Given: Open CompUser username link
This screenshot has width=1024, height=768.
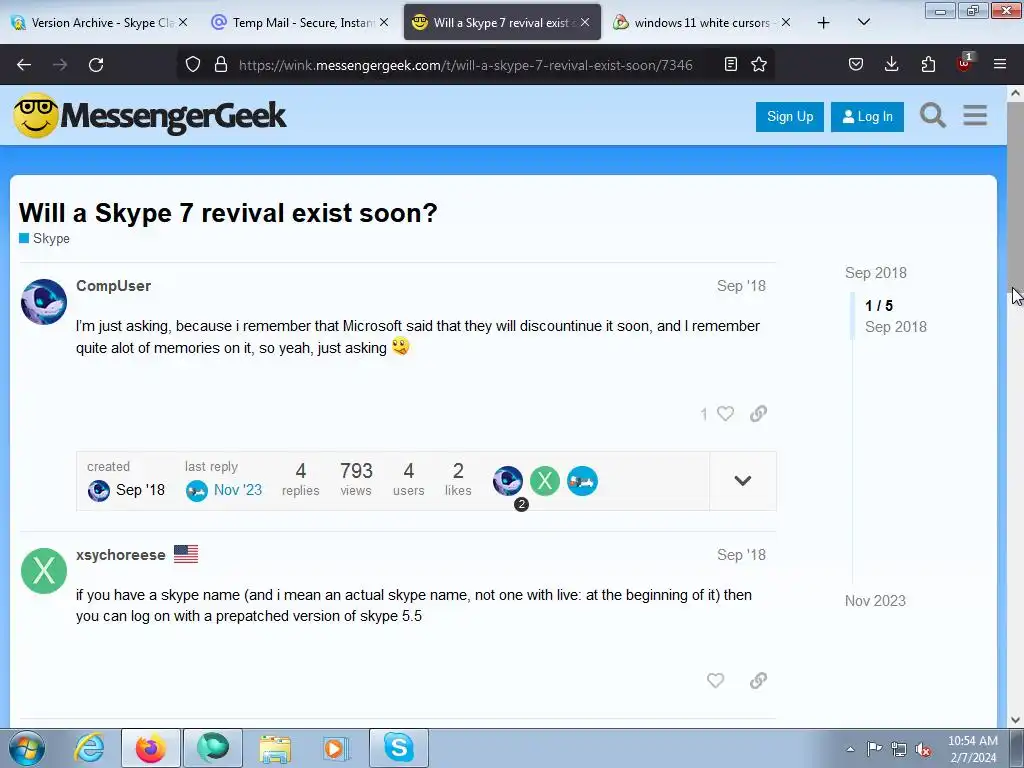Looking at the screenshot, I should 114,286.
